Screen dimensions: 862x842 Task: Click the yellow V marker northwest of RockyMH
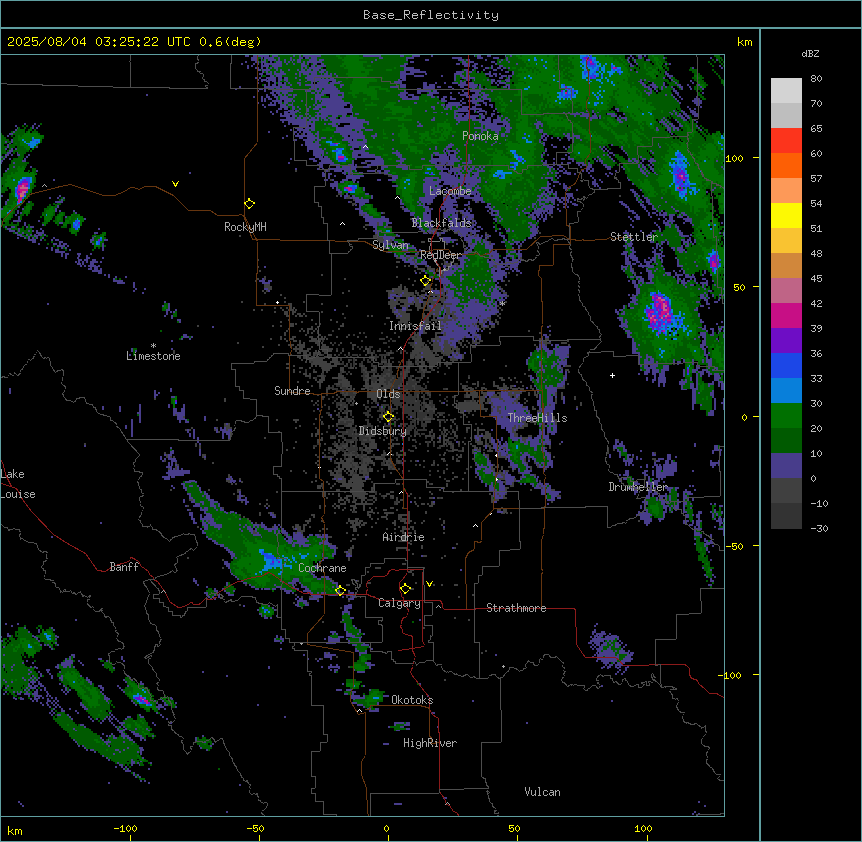click(x=175, y=184)
